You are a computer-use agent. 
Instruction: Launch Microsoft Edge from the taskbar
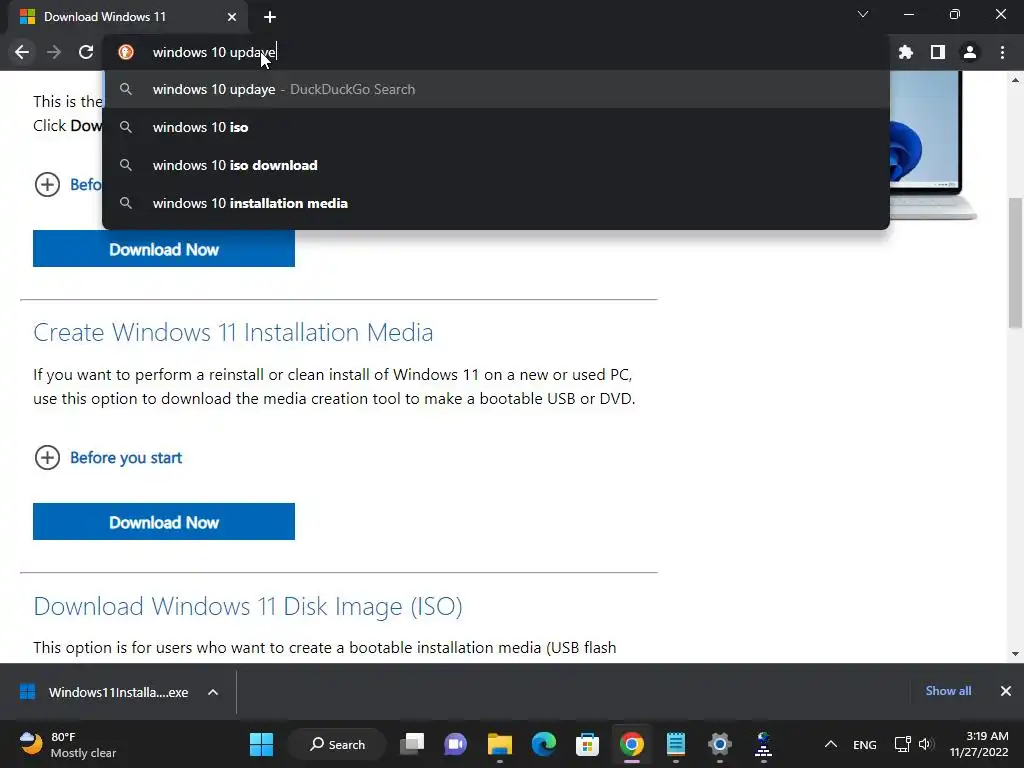click(x=543, y=744)
